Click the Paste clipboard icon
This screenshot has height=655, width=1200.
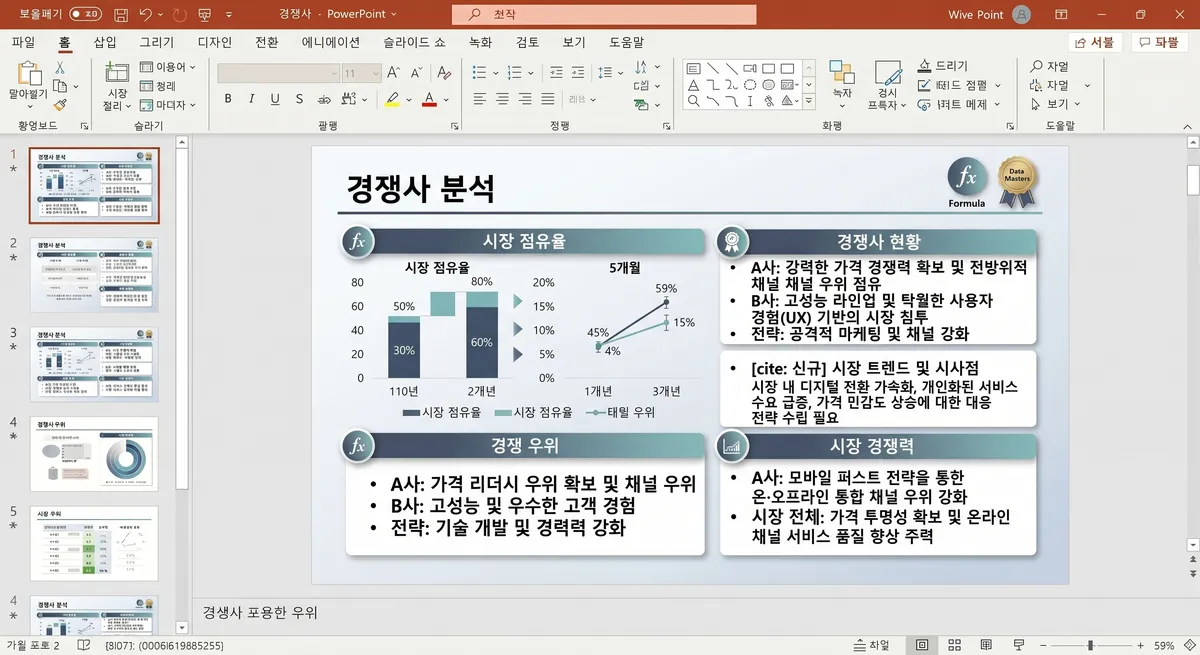click(x=29, y=73)
